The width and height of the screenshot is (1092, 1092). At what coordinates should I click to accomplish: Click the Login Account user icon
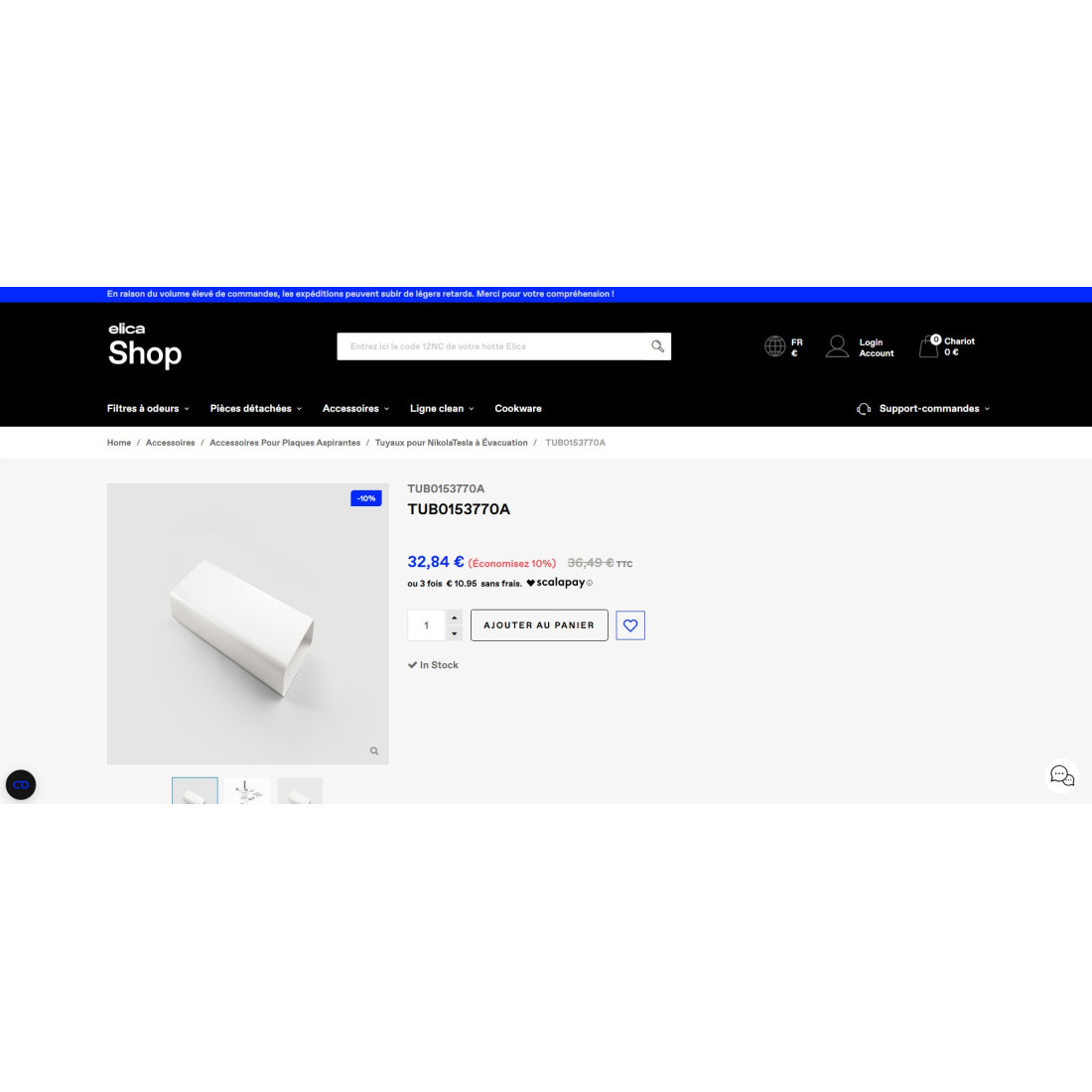coord(837,346)
